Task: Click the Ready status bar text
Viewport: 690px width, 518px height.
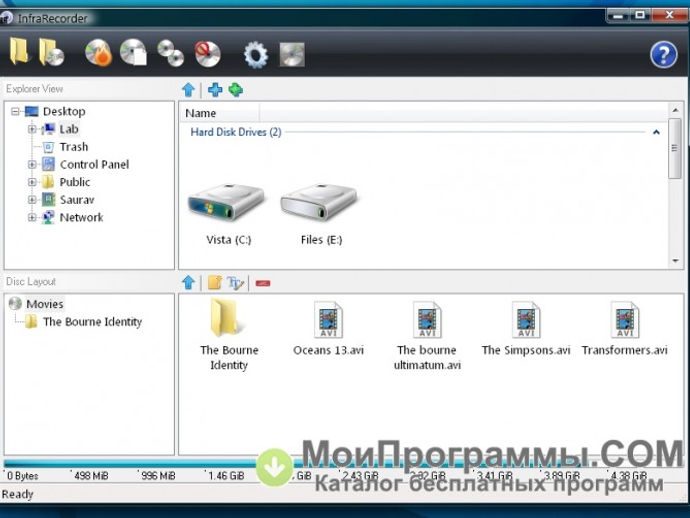Action: (x=17, y=494)
